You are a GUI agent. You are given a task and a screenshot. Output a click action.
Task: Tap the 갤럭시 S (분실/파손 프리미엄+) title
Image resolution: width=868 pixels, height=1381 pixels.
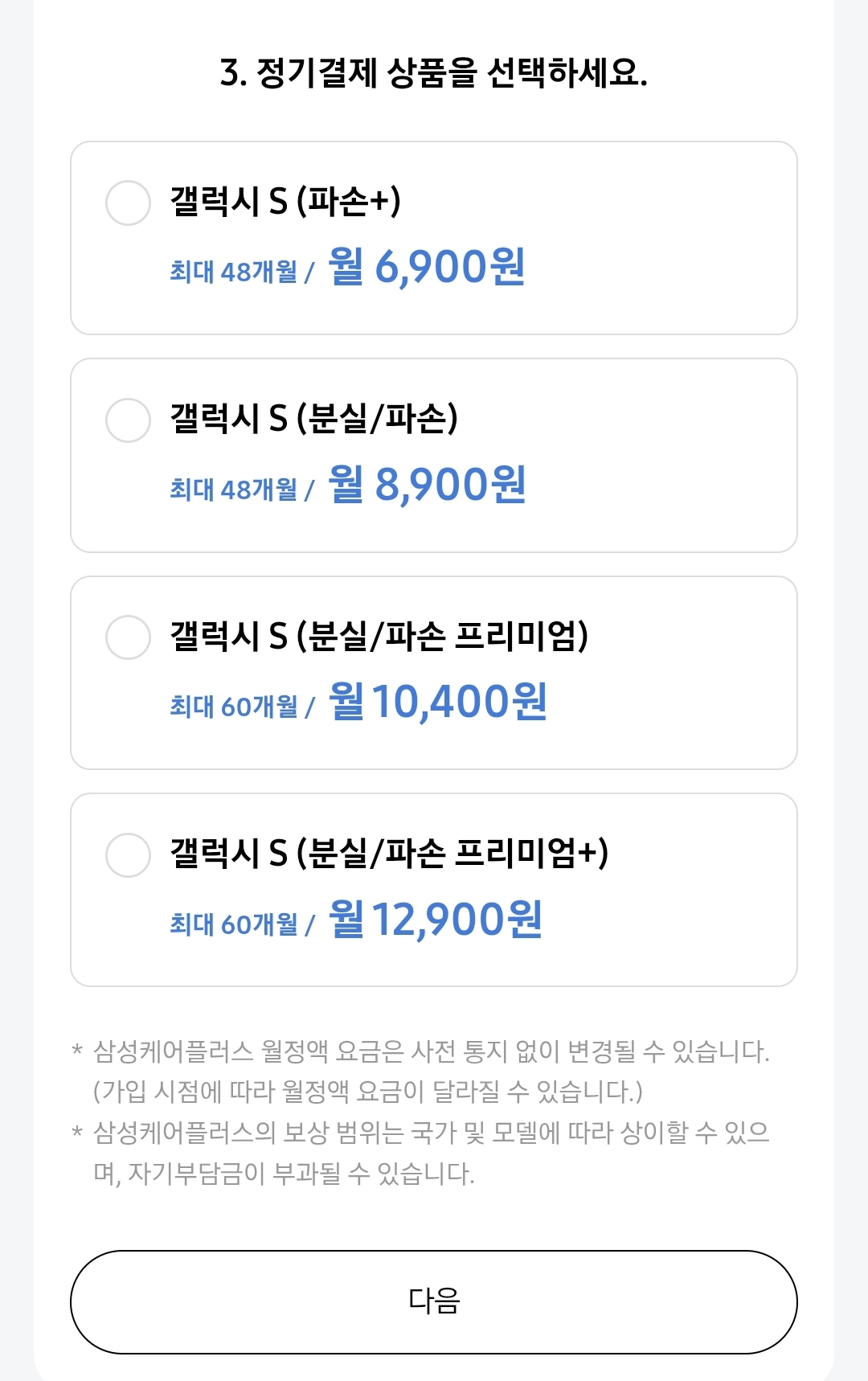click(x=389, y=854)
